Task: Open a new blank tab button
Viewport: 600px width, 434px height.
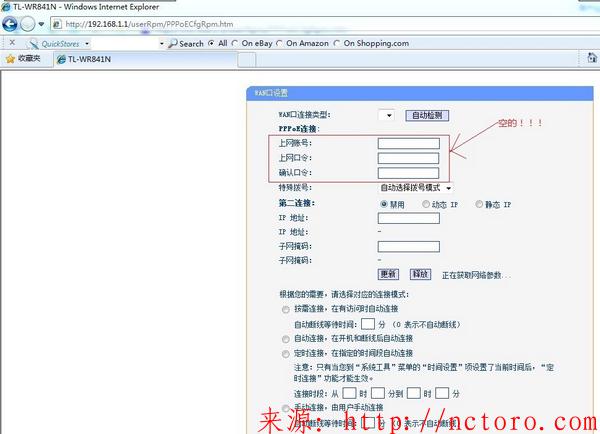Action: pyautogui.click(x=247, y=60)
